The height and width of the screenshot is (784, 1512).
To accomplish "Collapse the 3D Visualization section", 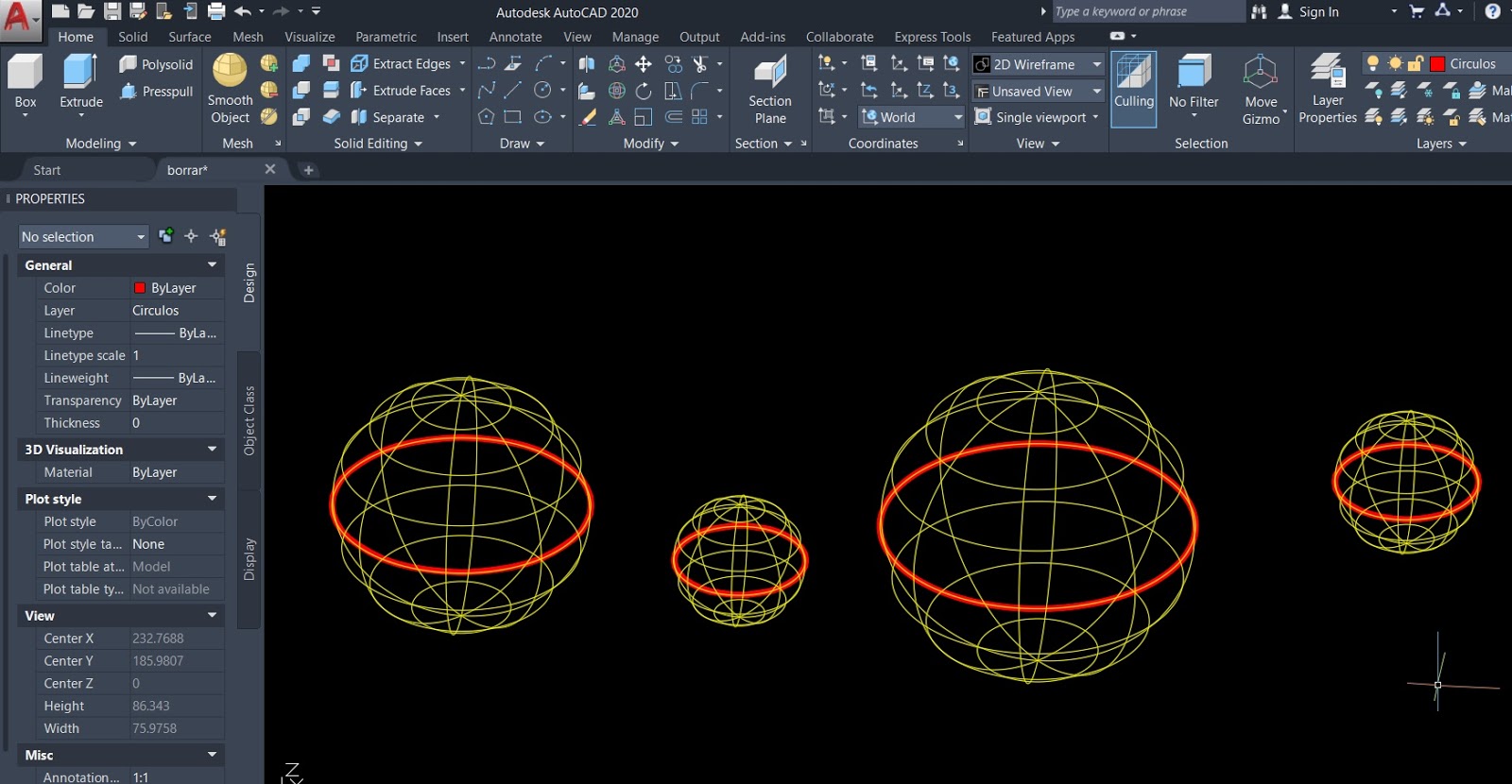I will (212, 450).
